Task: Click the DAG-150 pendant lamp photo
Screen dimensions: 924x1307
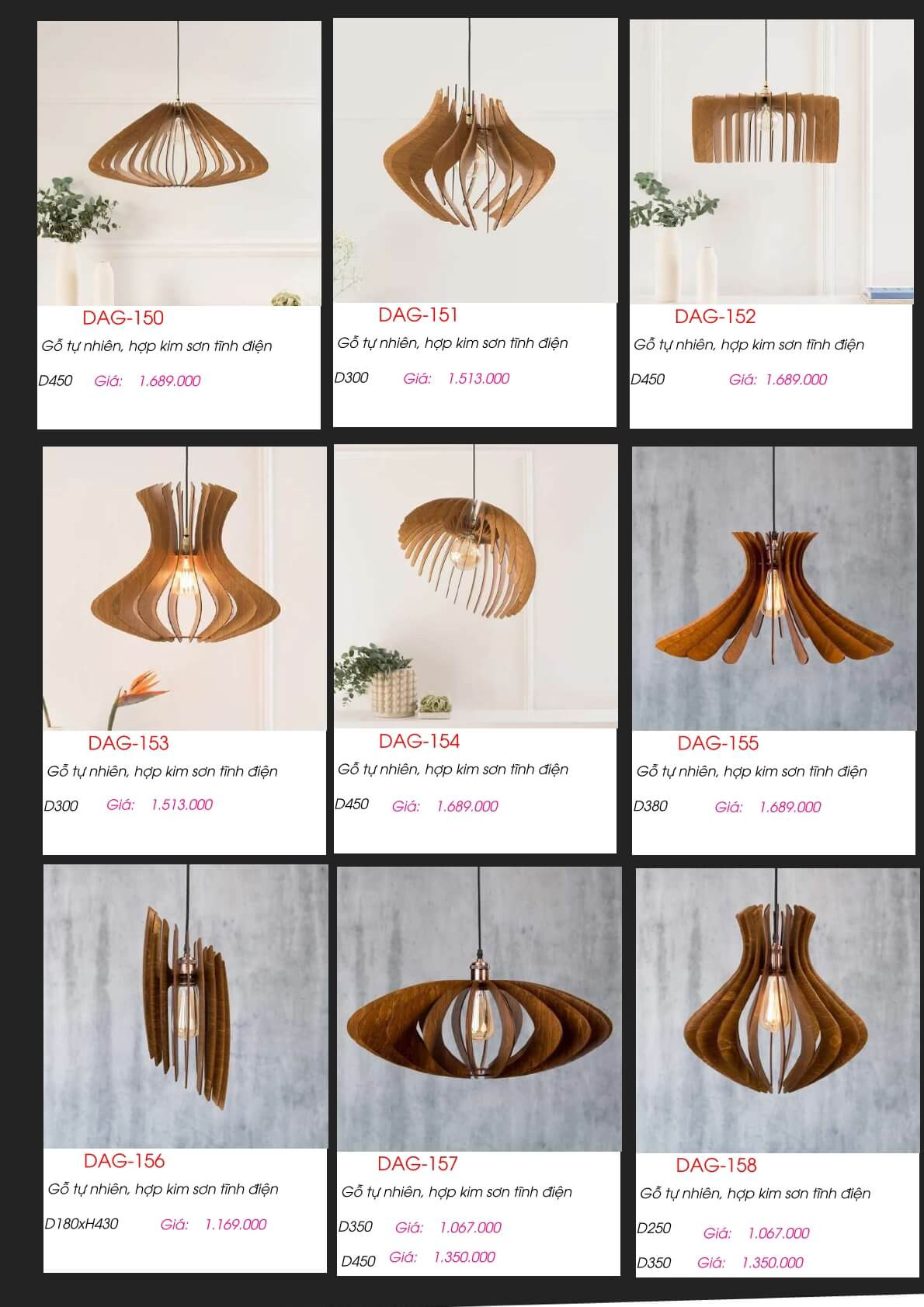Action: pos(179,163)
